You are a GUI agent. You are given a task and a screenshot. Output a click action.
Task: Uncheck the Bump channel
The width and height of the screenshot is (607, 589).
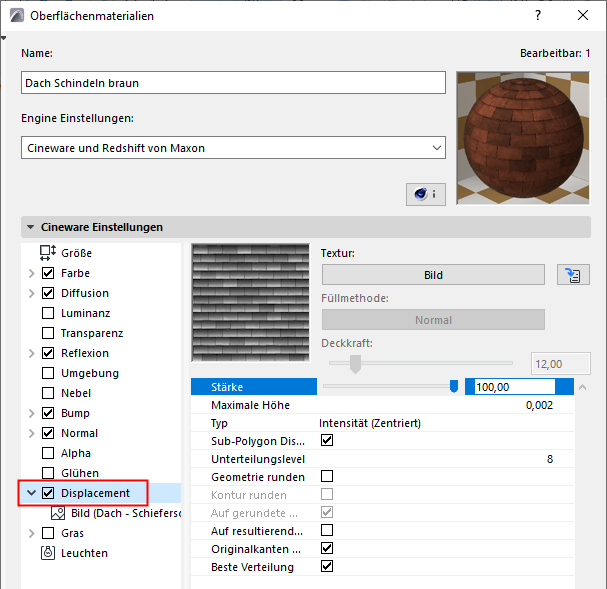point(48,413)
